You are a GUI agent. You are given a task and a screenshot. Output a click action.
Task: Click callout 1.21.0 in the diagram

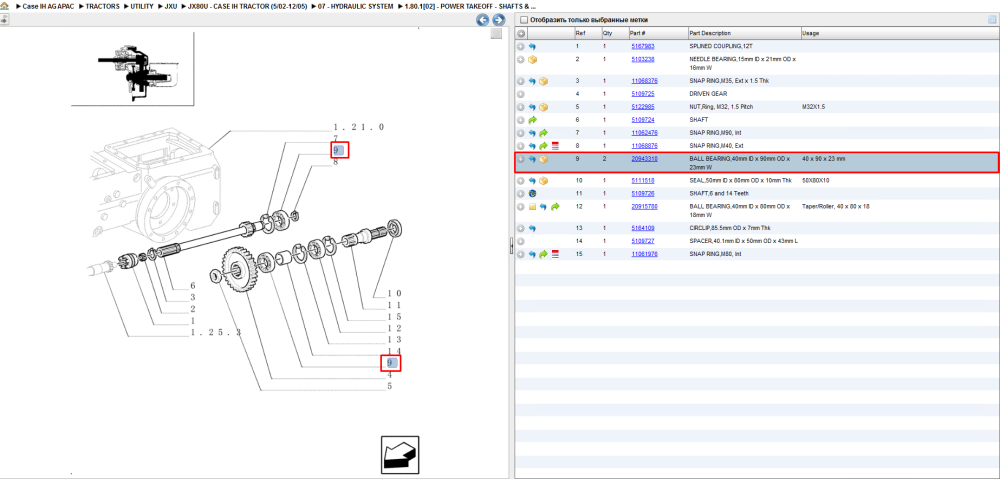tap(358, 127)
